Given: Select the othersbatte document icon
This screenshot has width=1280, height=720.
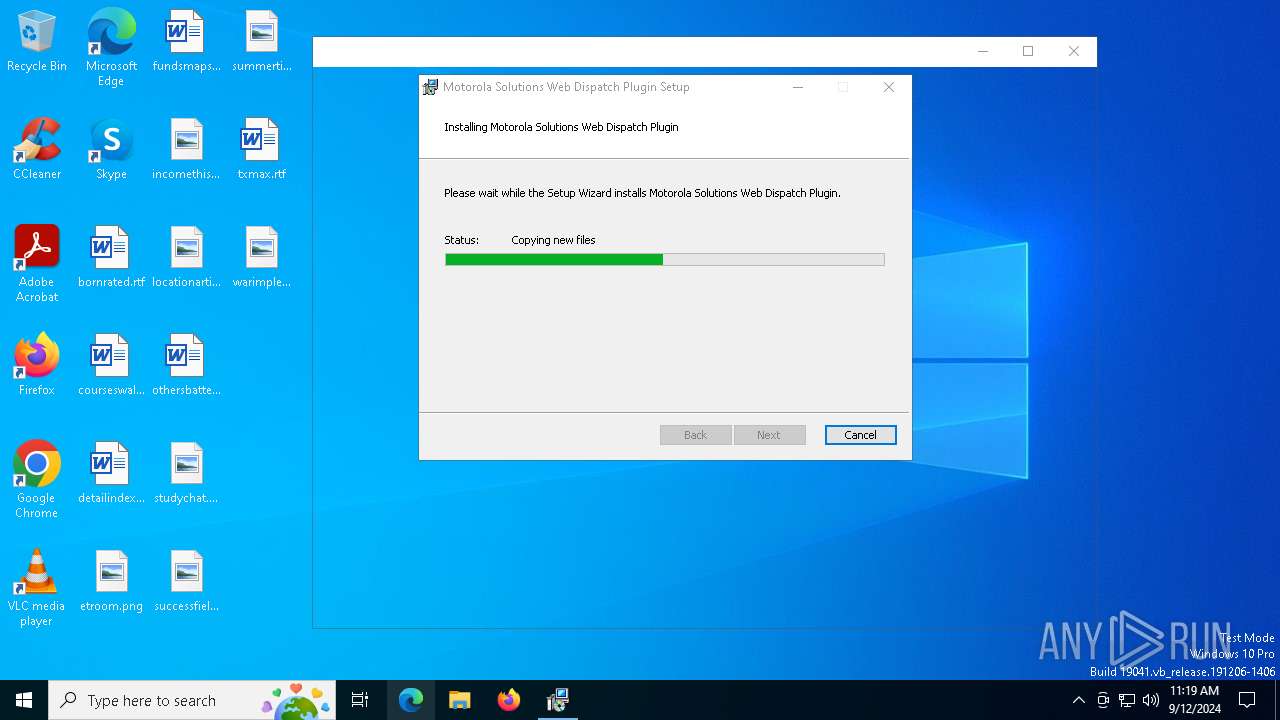Looking at the screenshot, I should coord(186,366).
